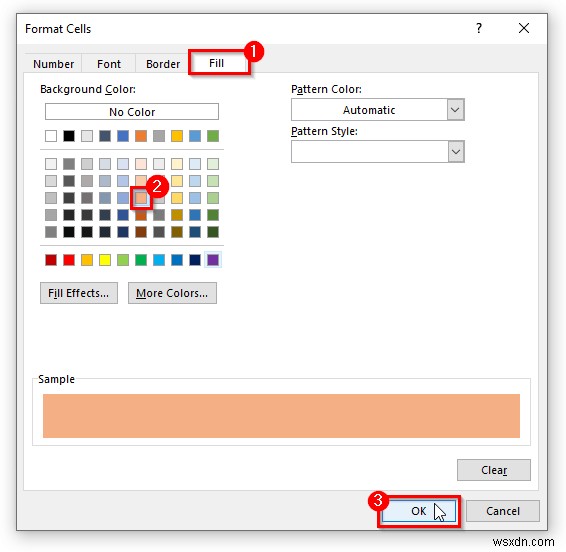
Task: Open More Colors dialog
Action: click(x=172, y=293)
